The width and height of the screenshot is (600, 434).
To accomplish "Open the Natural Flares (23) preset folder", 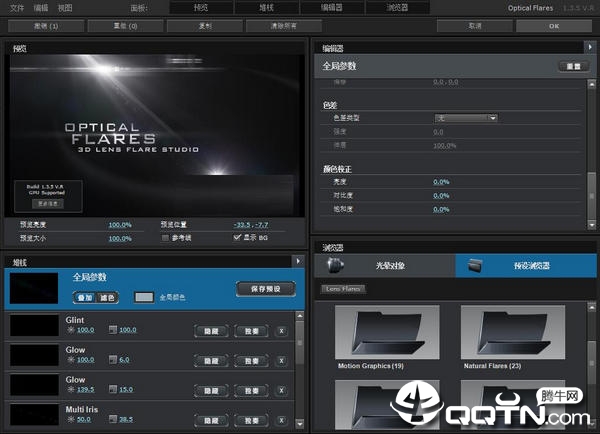I will 513,332.
